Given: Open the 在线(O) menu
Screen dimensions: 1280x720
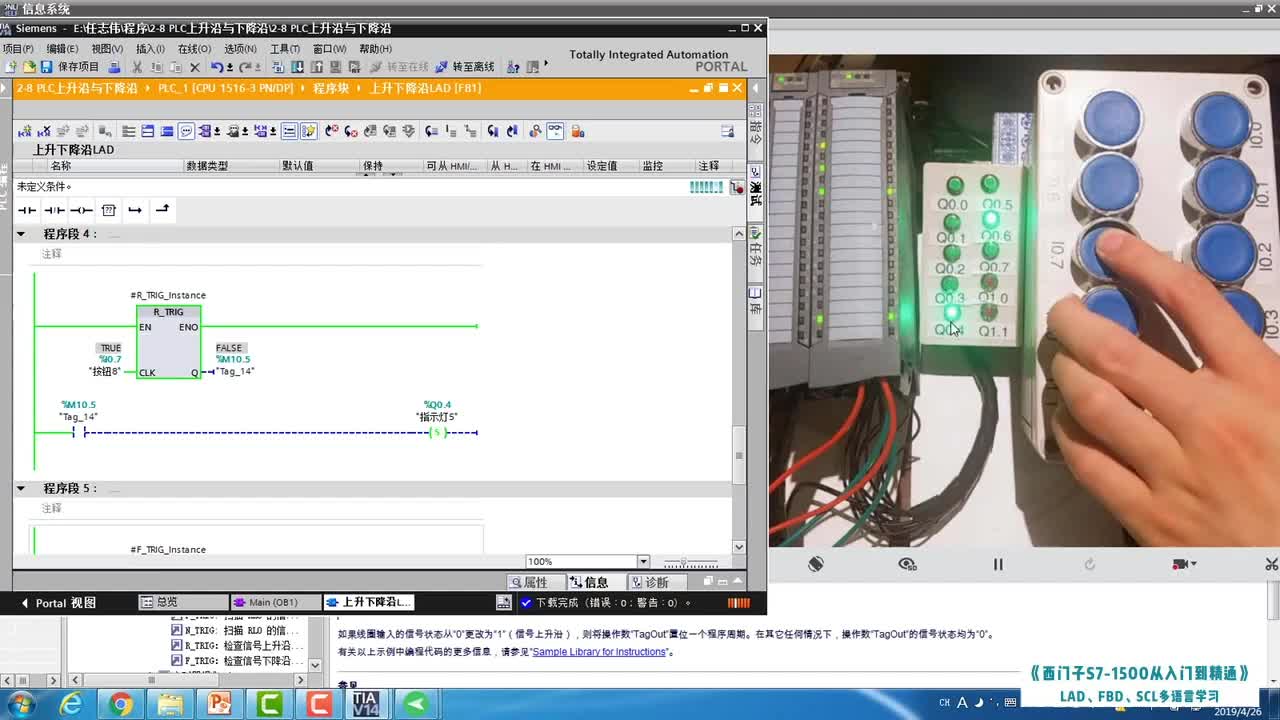Looking at the screenshot, I should click(194, 49).
